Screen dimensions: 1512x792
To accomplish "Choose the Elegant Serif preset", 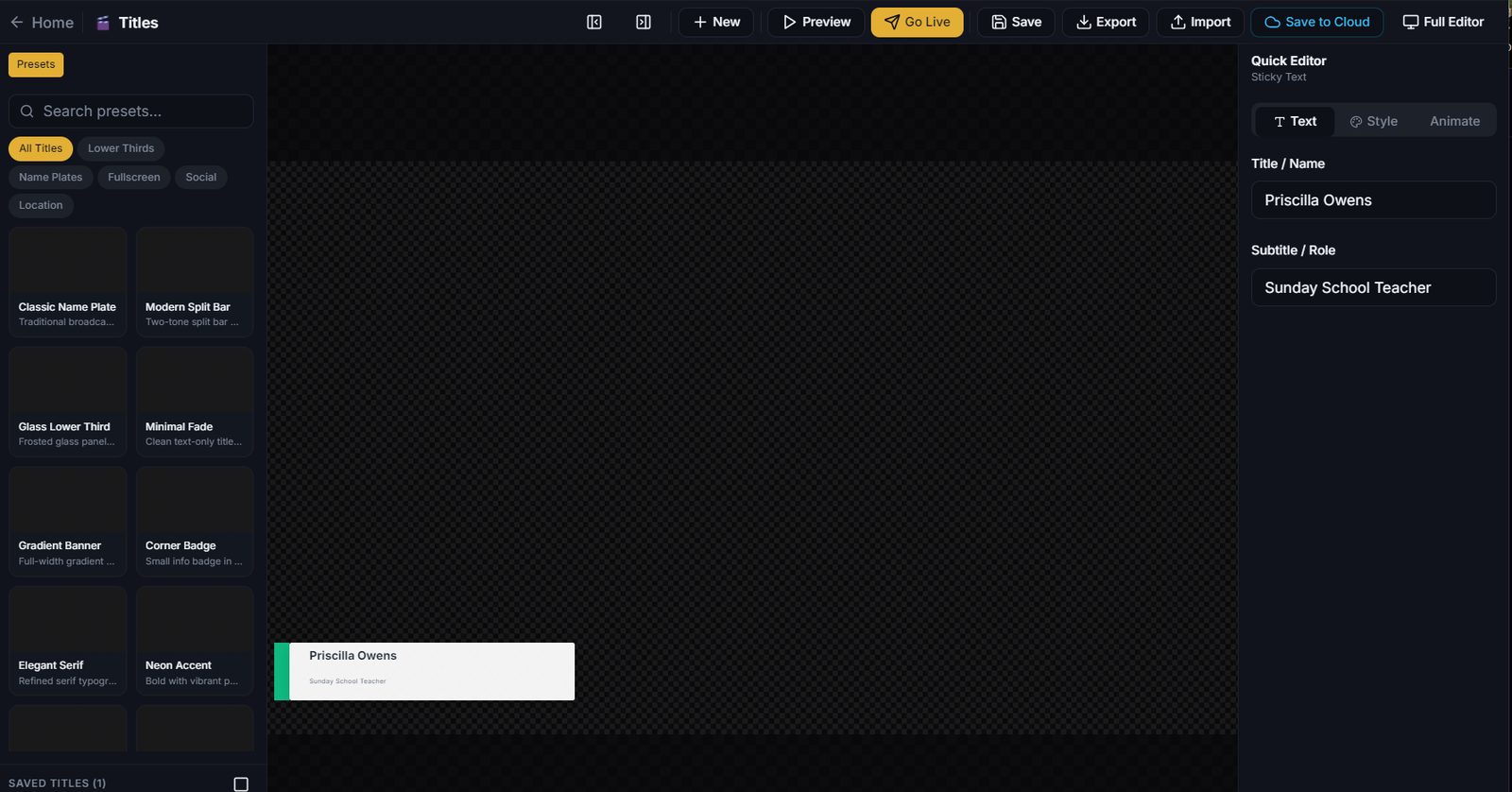I will tap(68, 641).
